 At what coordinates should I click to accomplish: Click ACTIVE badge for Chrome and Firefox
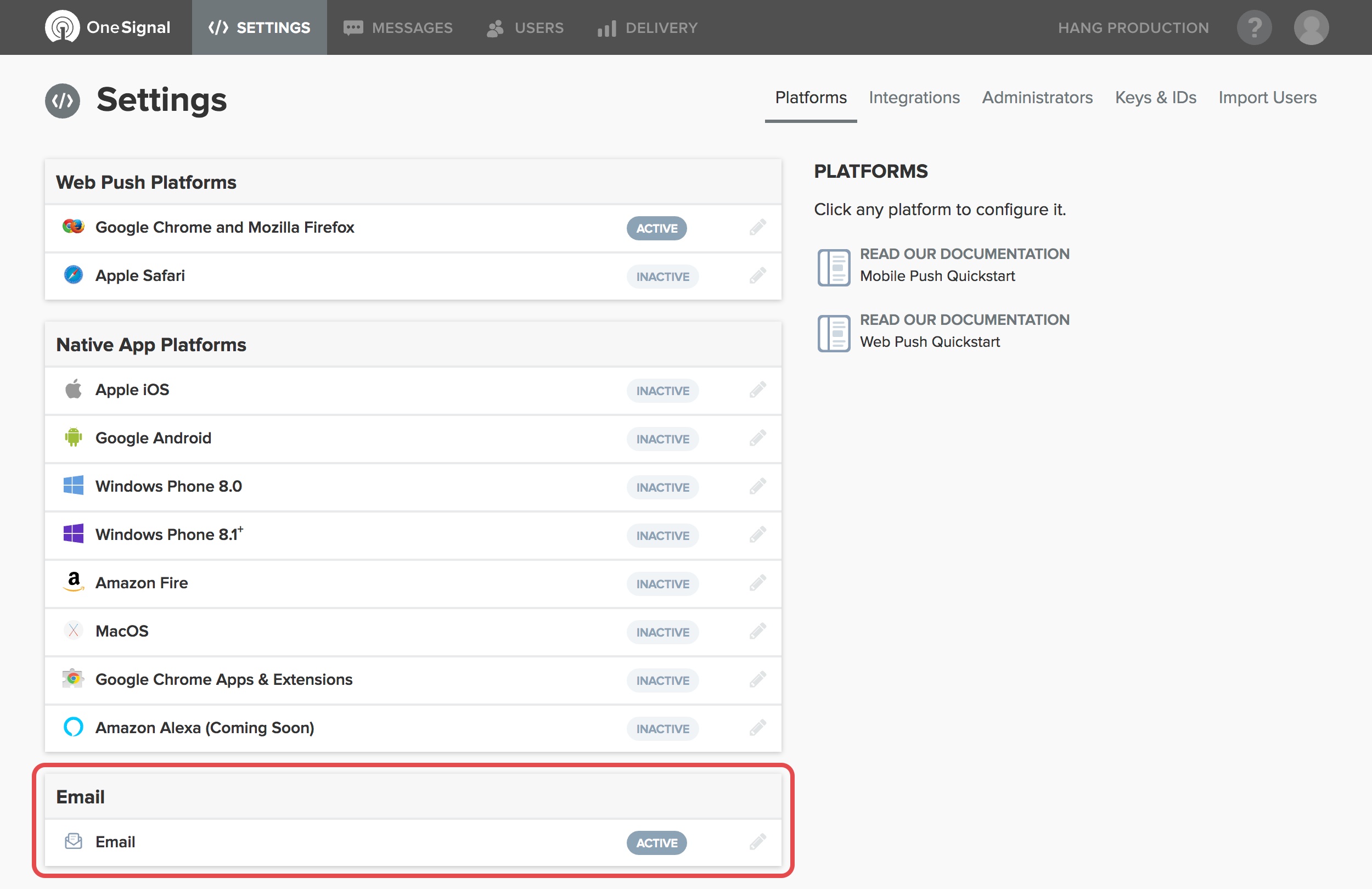point(656,228)
